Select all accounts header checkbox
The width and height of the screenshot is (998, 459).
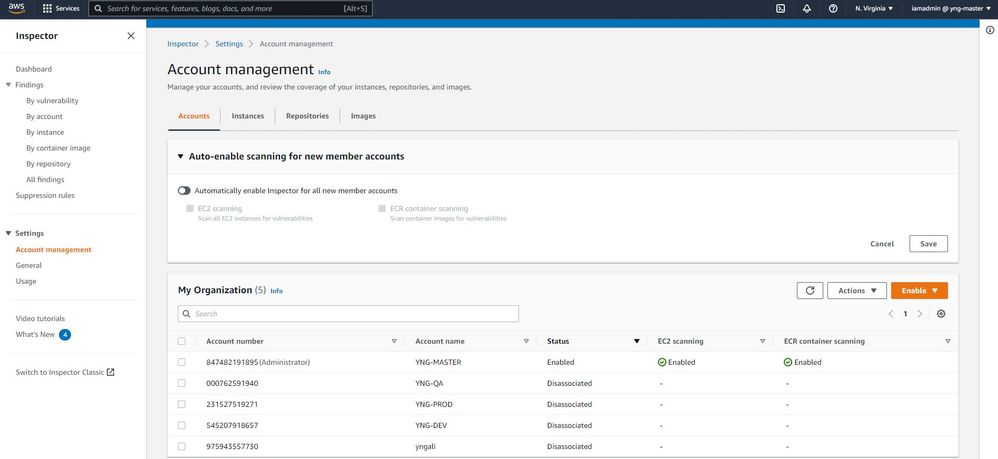pyautogui.click(x=181, y=341)
